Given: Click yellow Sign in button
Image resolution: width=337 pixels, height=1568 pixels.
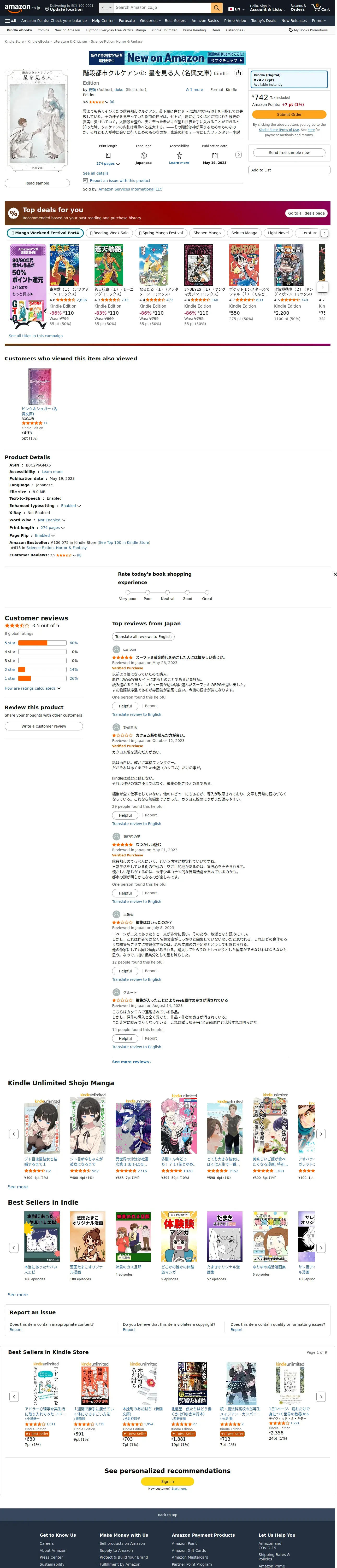Looking at the screenshot, I should point(167,1481).
